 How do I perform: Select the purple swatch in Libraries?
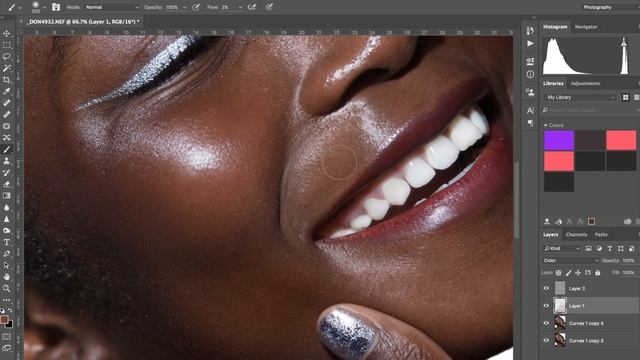(x=559, y=140)
